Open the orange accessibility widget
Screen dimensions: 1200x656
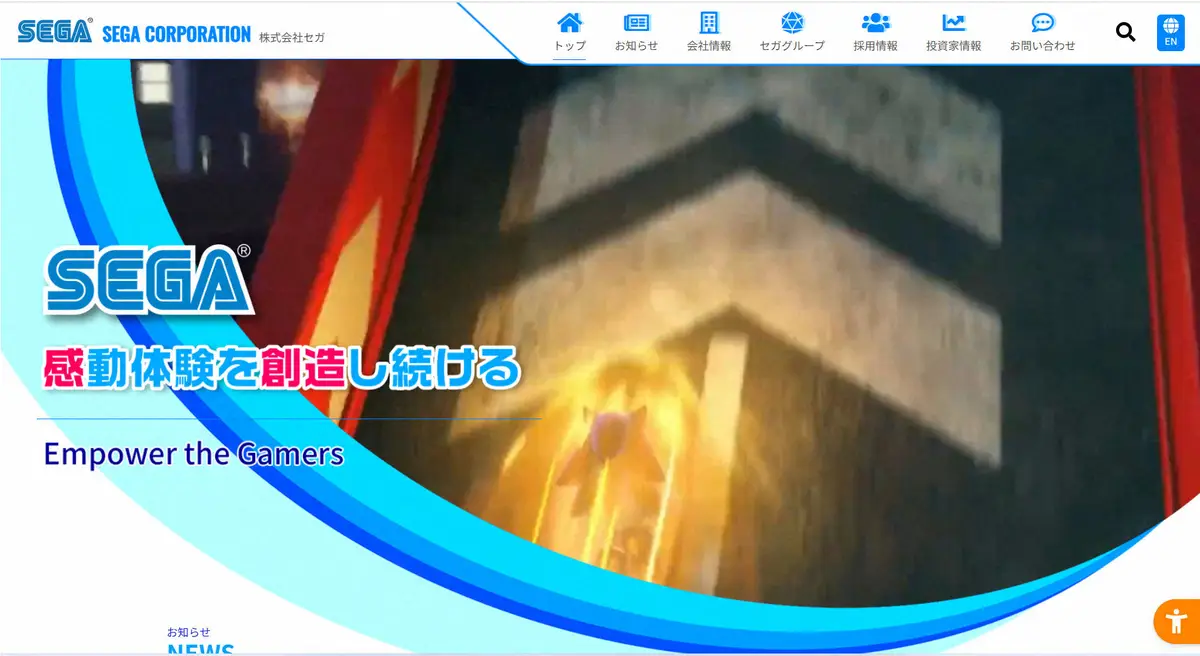1176,621
